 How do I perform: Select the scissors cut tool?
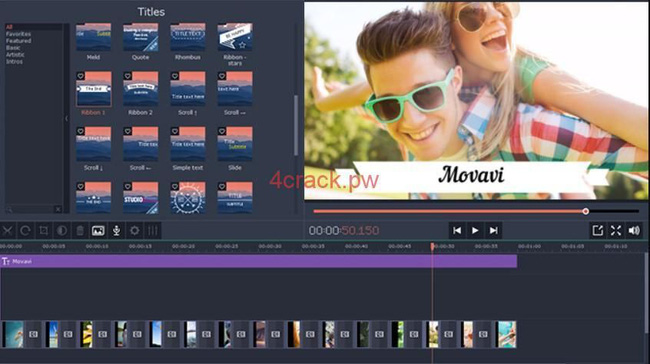(7, 231)
